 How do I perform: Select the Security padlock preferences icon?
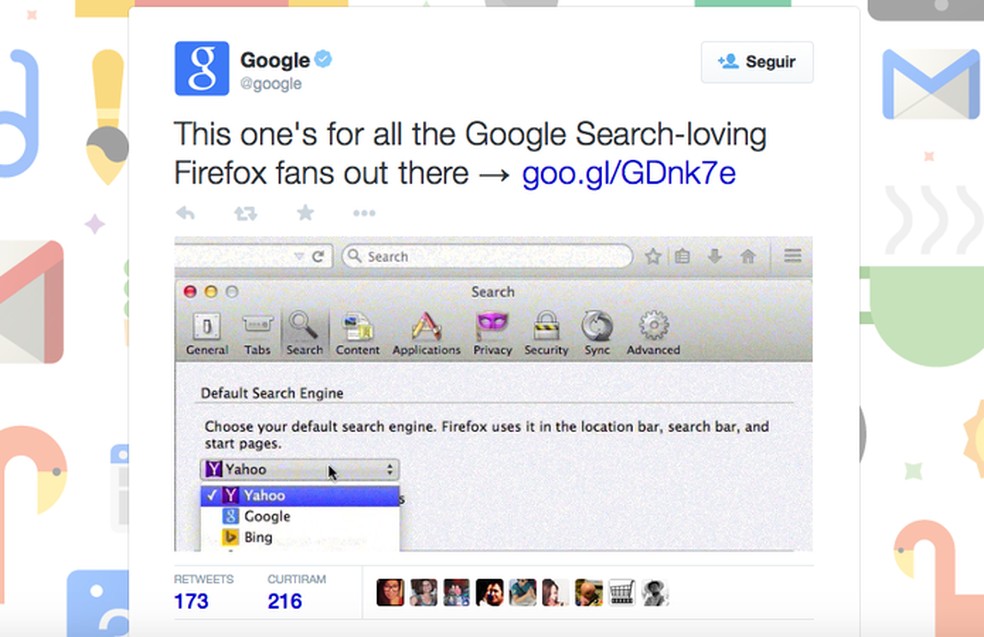tap(546, 330)
